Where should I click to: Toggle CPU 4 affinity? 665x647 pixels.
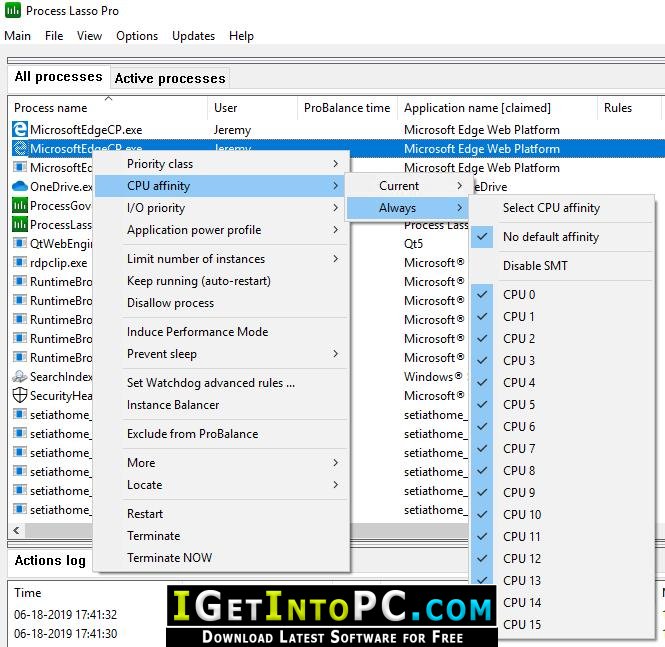pyautogui.click(x=562, y=383)
